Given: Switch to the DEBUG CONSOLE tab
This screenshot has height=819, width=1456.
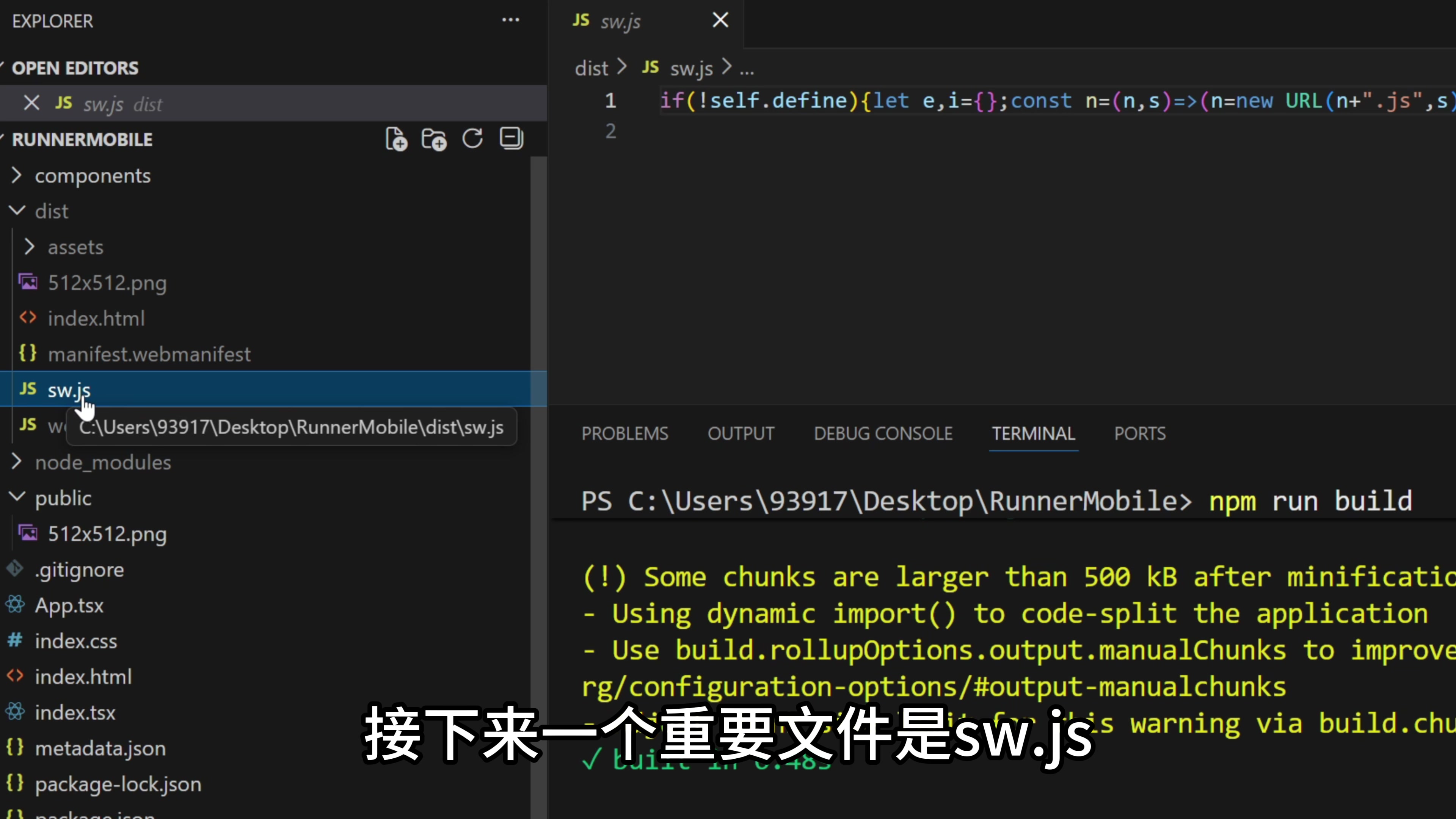Looking at the screenshot, I should [883, 433].
